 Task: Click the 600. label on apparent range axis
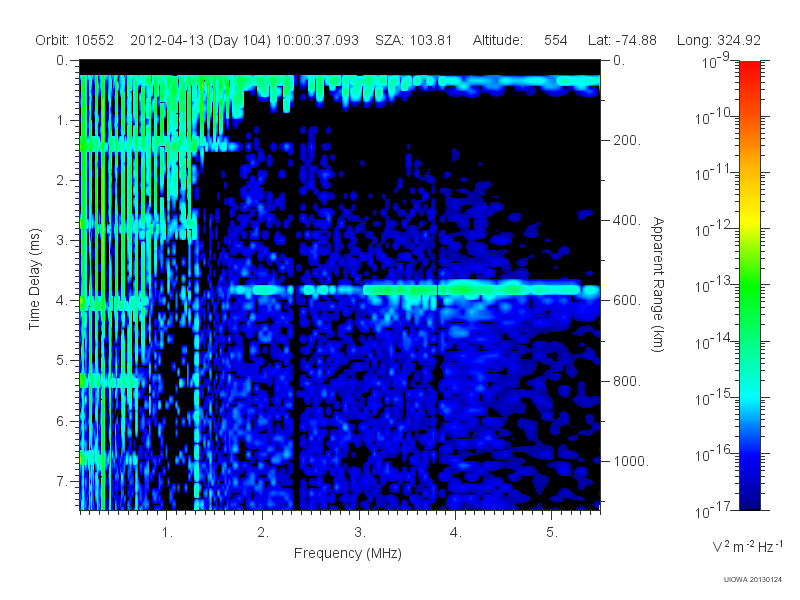[627, 301]
